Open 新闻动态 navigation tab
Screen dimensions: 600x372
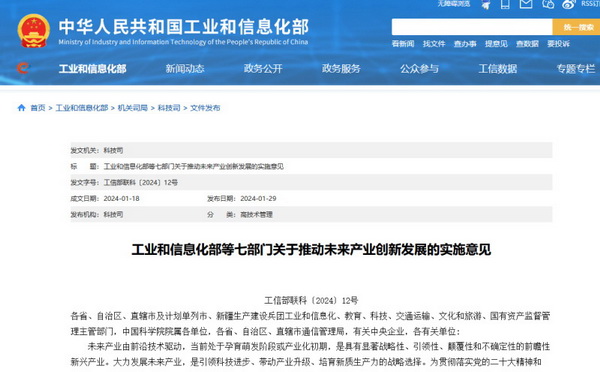185,69
